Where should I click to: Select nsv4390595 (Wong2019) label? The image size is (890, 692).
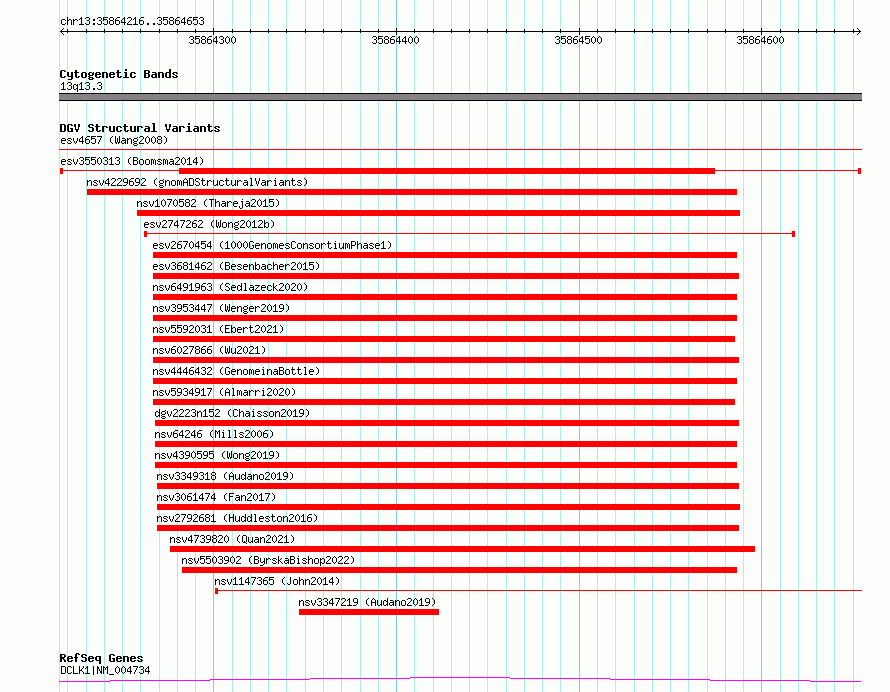(217, 455)
